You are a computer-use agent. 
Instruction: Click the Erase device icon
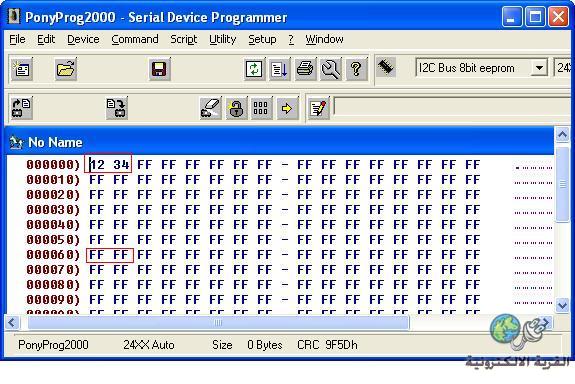210,108
